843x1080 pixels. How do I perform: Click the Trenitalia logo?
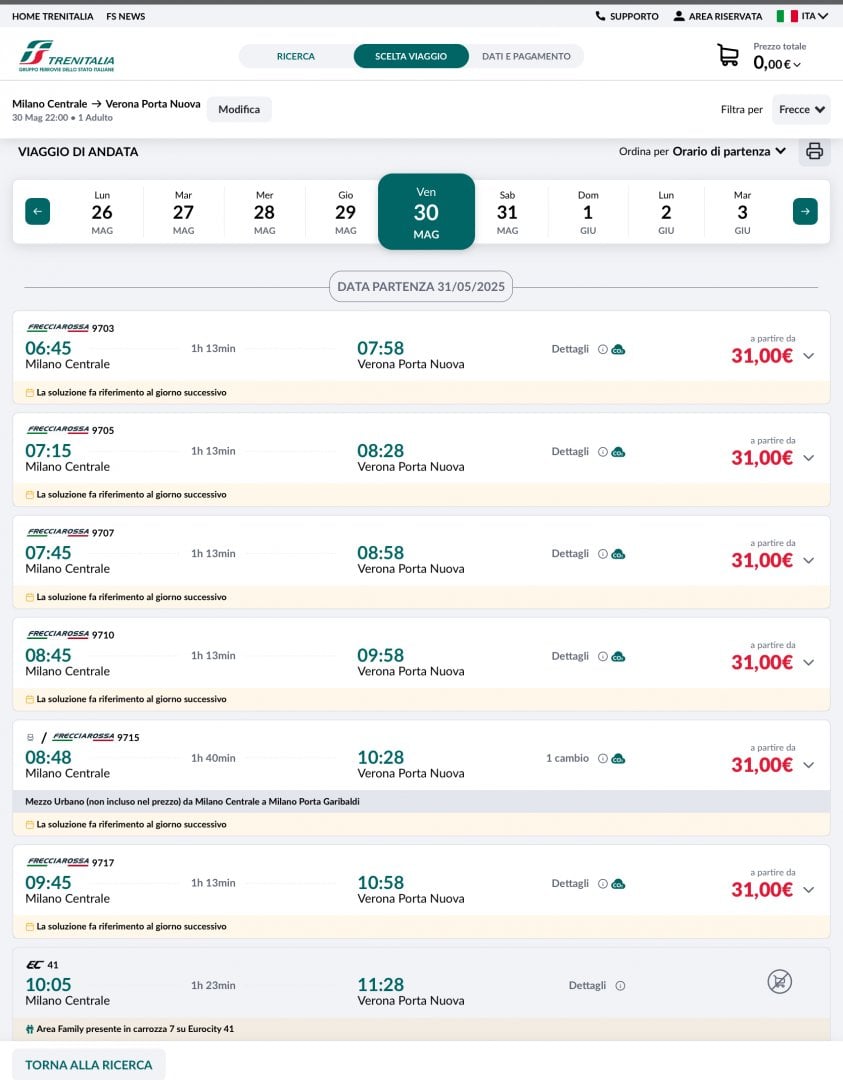pos(66,56)
